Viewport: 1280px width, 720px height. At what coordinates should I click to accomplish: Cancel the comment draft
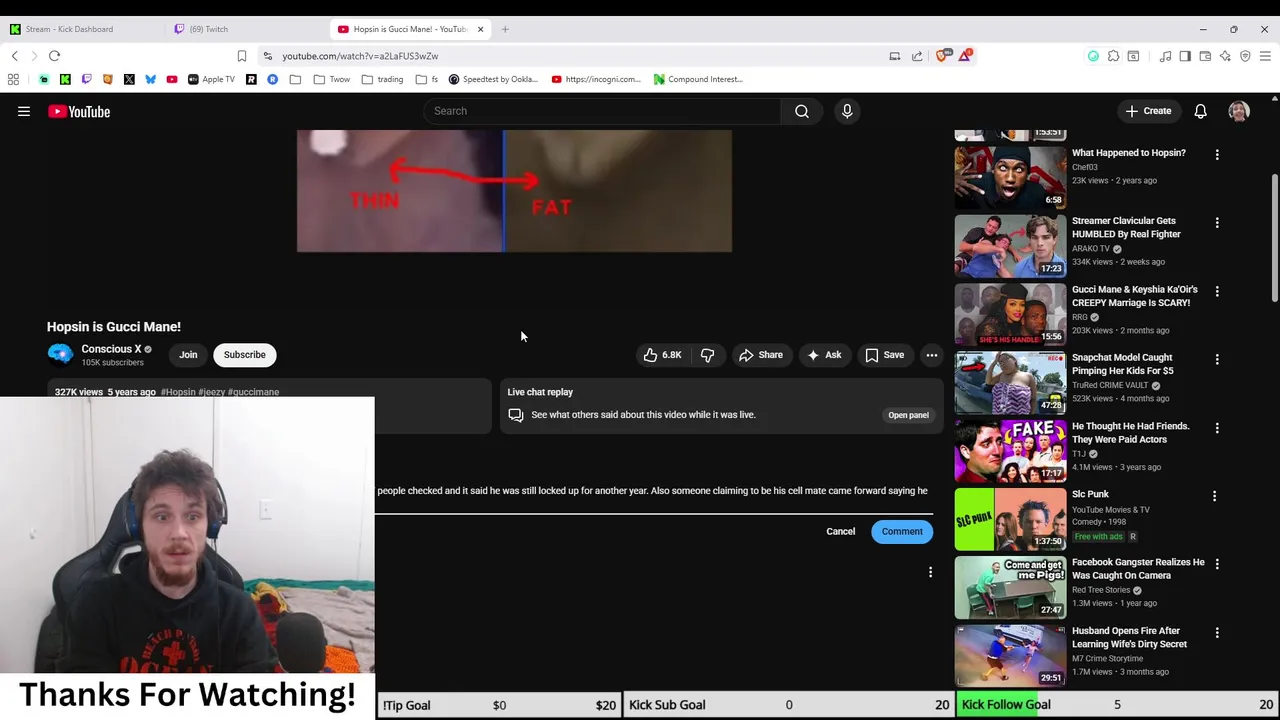841,532
